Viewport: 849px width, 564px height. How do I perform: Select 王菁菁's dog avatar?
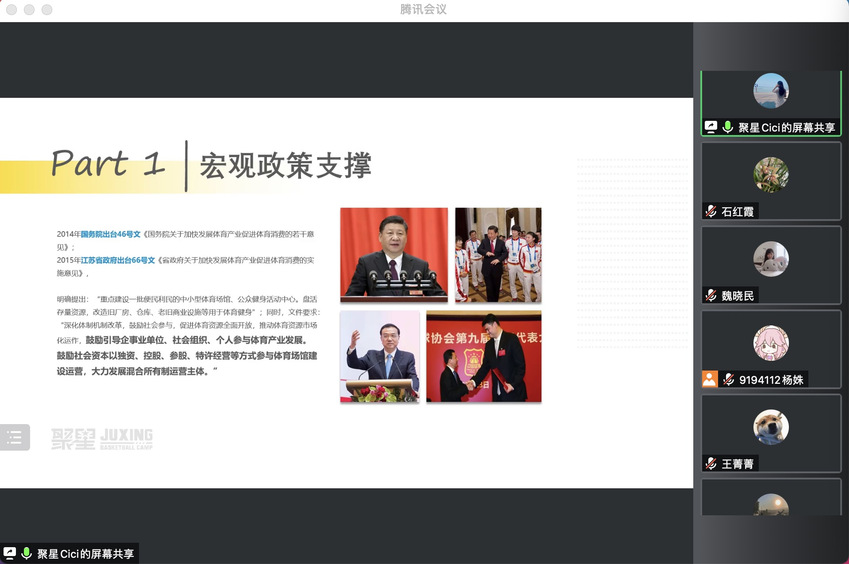[771, 427]
